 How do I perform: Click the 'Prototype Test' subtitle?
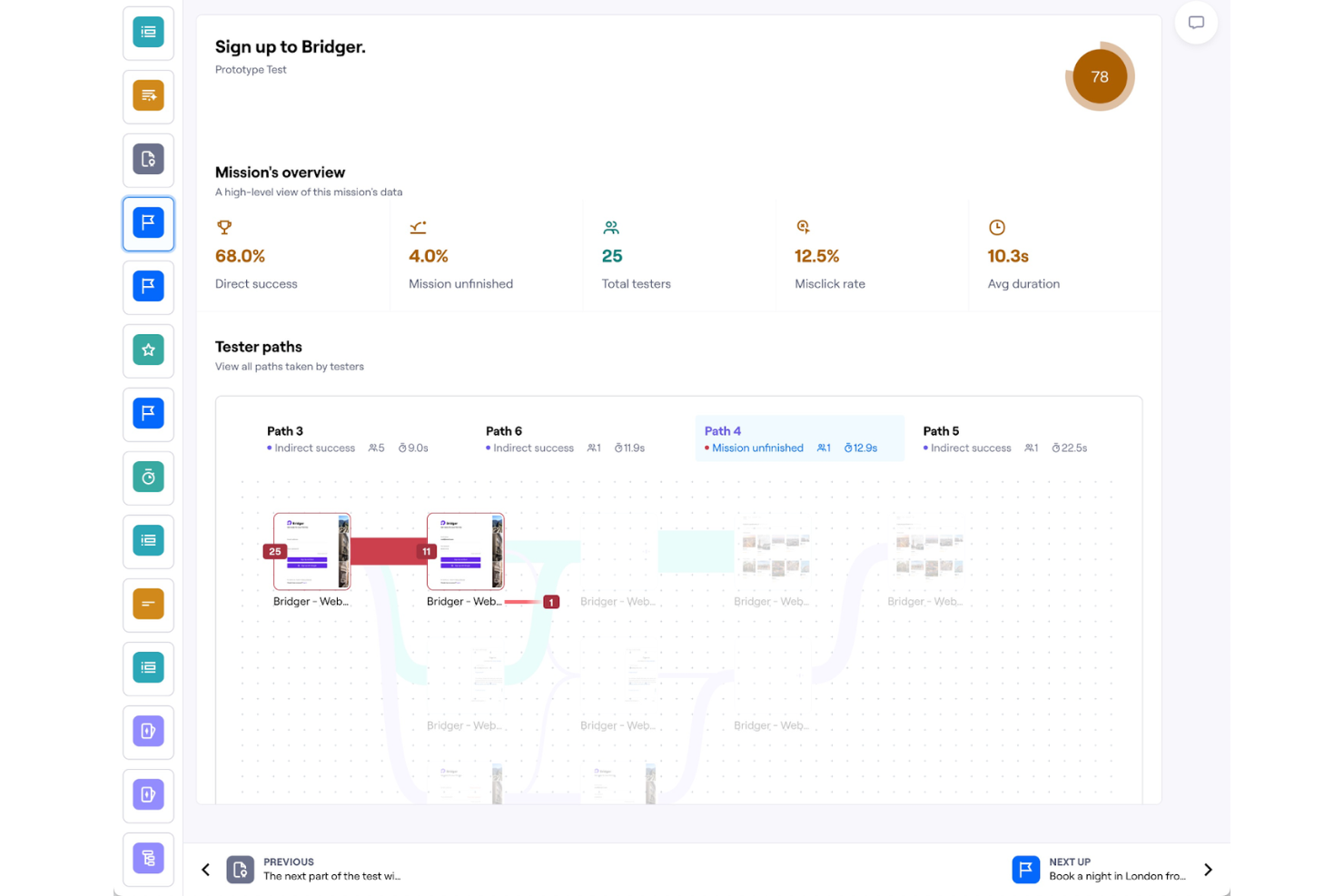click(x=251, y=70)
